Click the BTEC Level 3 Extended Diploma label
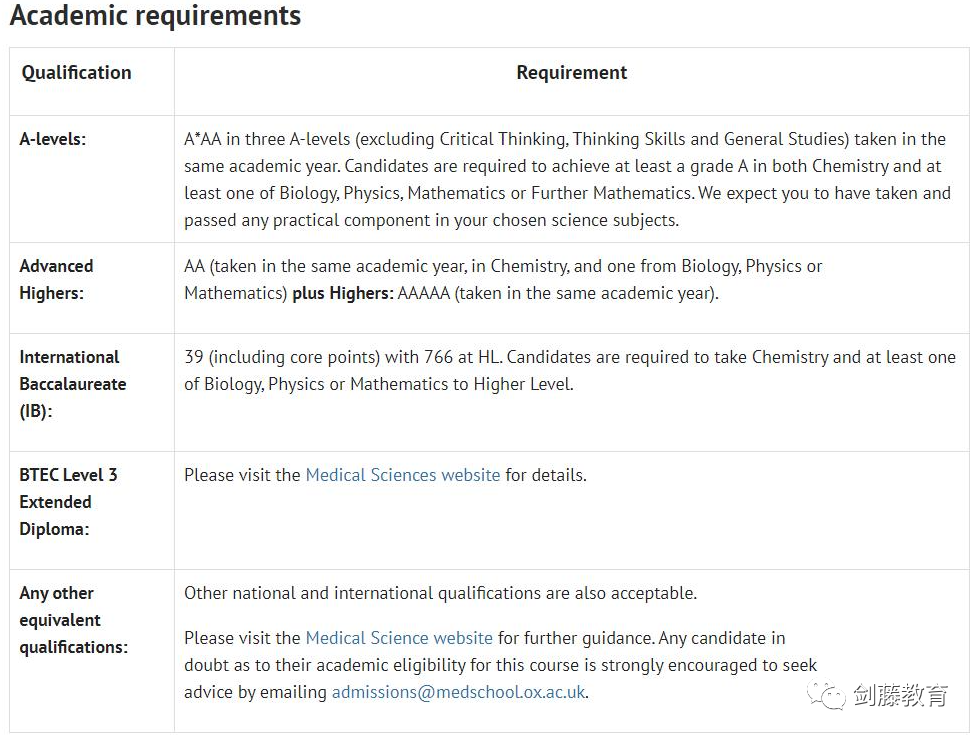Screen dimensions: 980x738 tap(68, 502)
